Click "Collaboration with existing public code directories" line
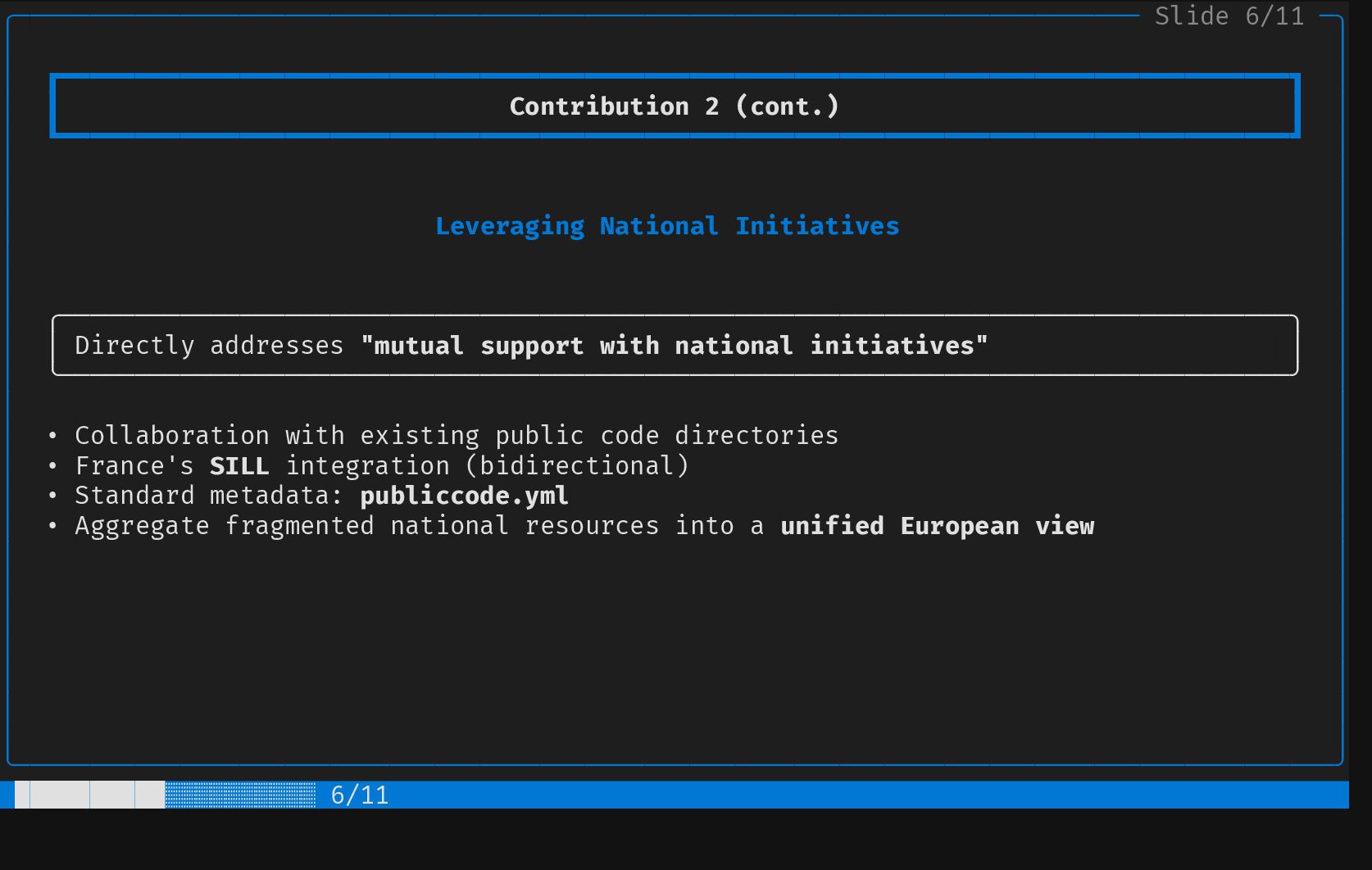 coord(457,436)
